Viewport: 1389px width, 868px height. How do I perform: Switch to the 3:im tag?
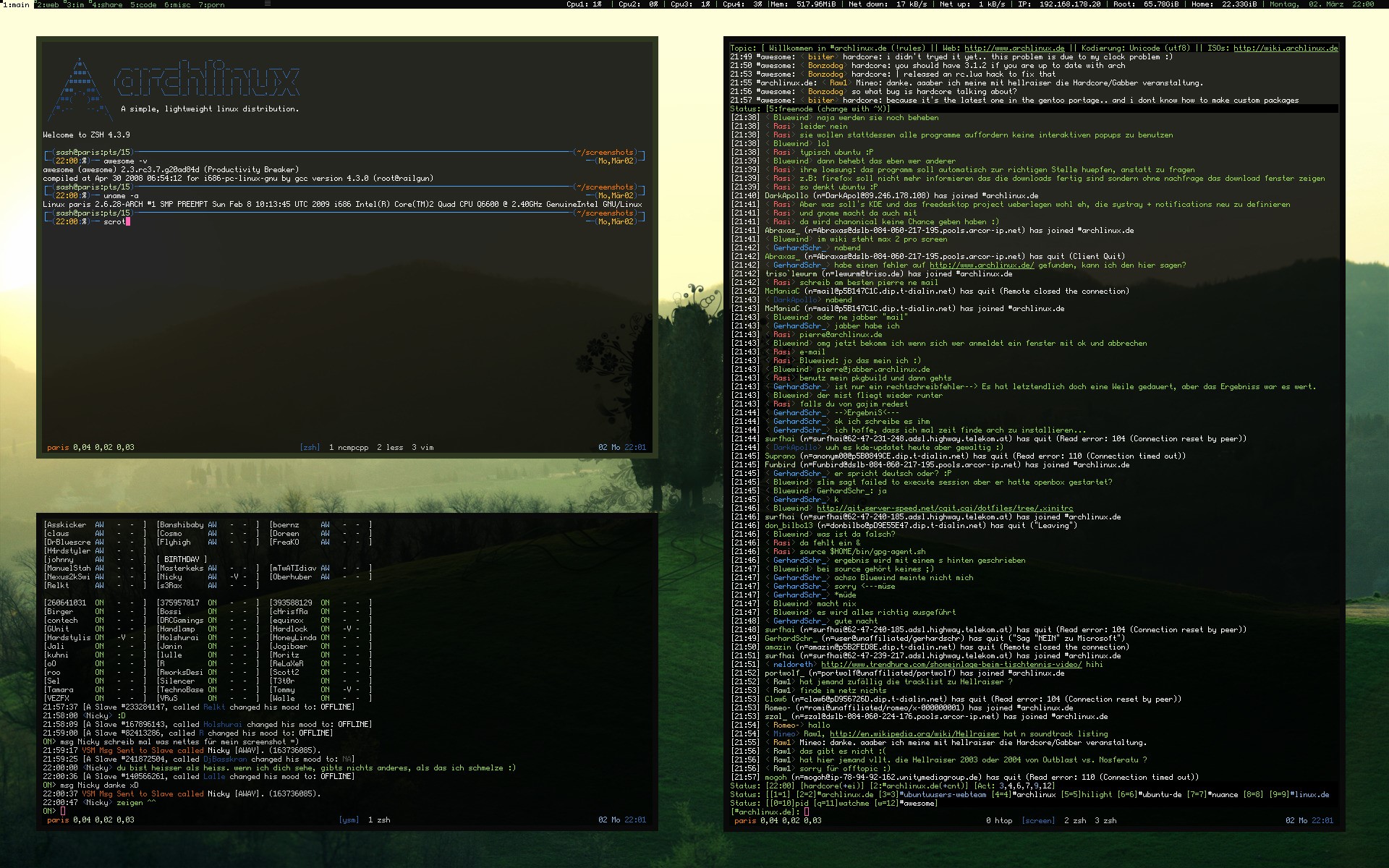[75, 4]
